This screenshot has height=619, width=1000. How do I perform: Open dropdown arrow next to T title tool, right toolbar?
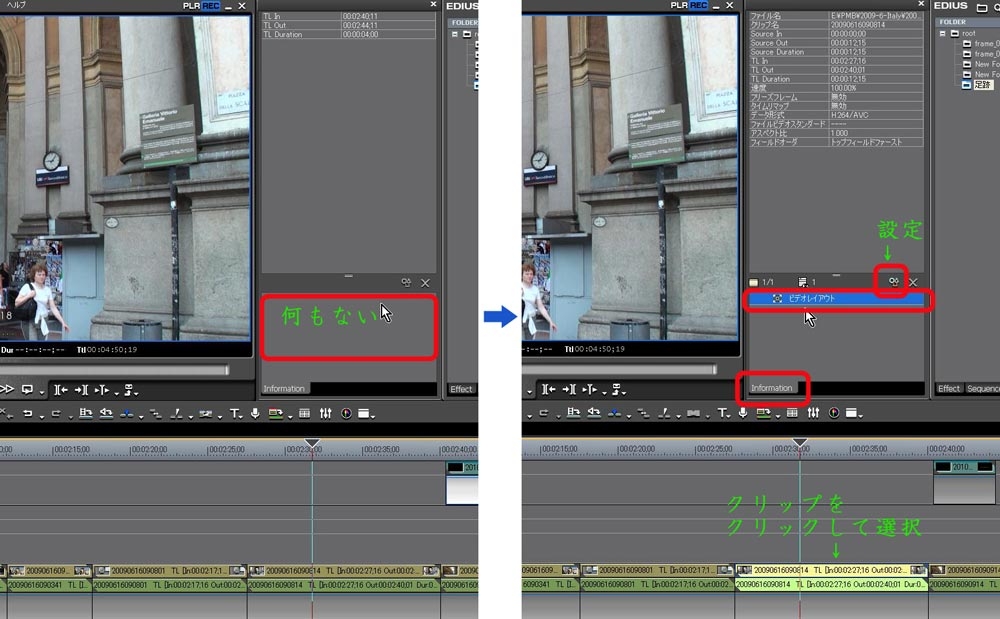click(731, 415)
